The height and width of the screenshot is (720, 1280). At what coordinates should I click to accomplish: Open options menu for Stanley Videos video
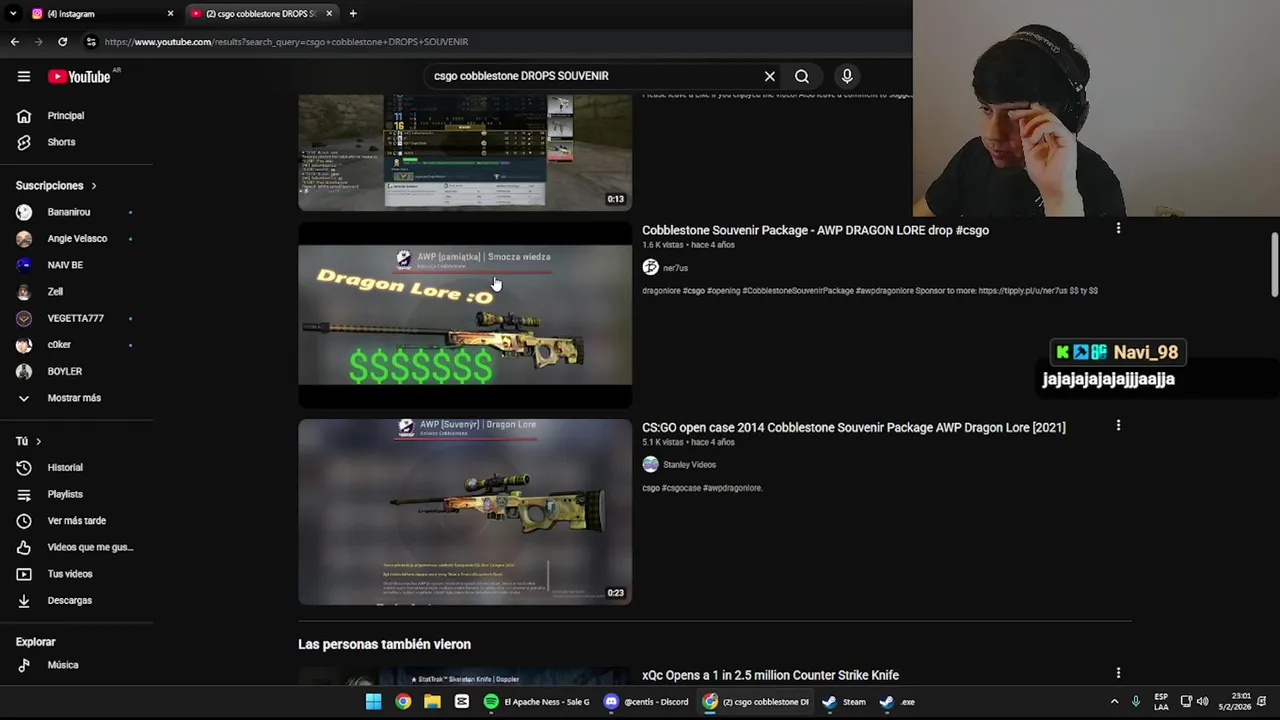point(1118,426)
